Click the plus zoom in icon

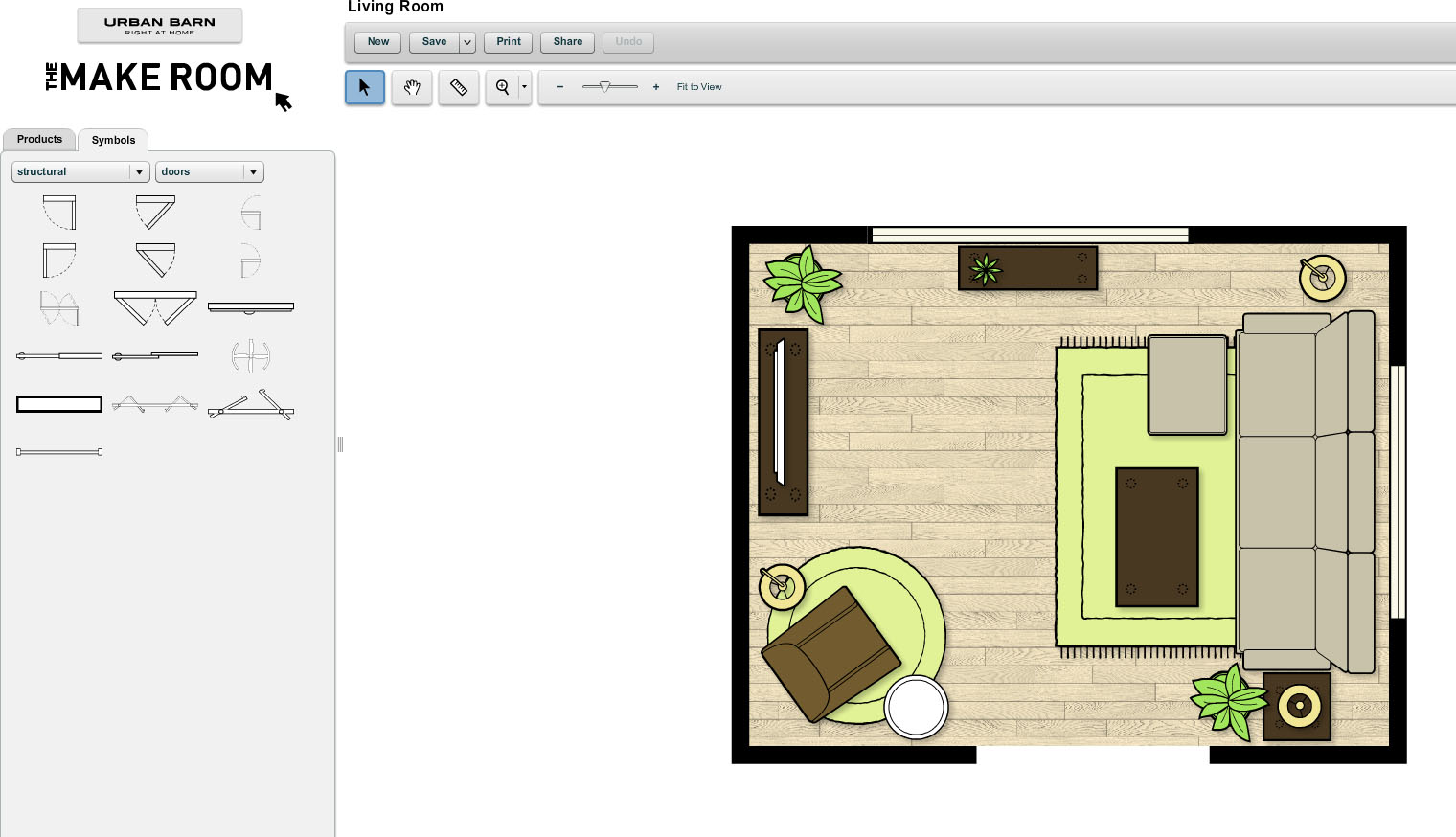pos(656,87)
